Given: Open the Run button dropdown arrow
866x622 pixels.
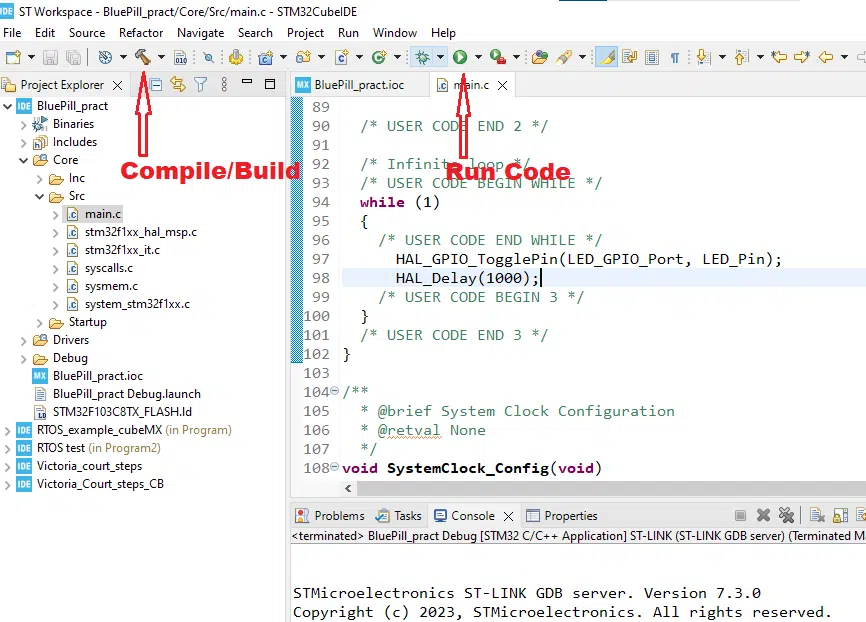Looking at the screenshot, I should tap(478, 57).
